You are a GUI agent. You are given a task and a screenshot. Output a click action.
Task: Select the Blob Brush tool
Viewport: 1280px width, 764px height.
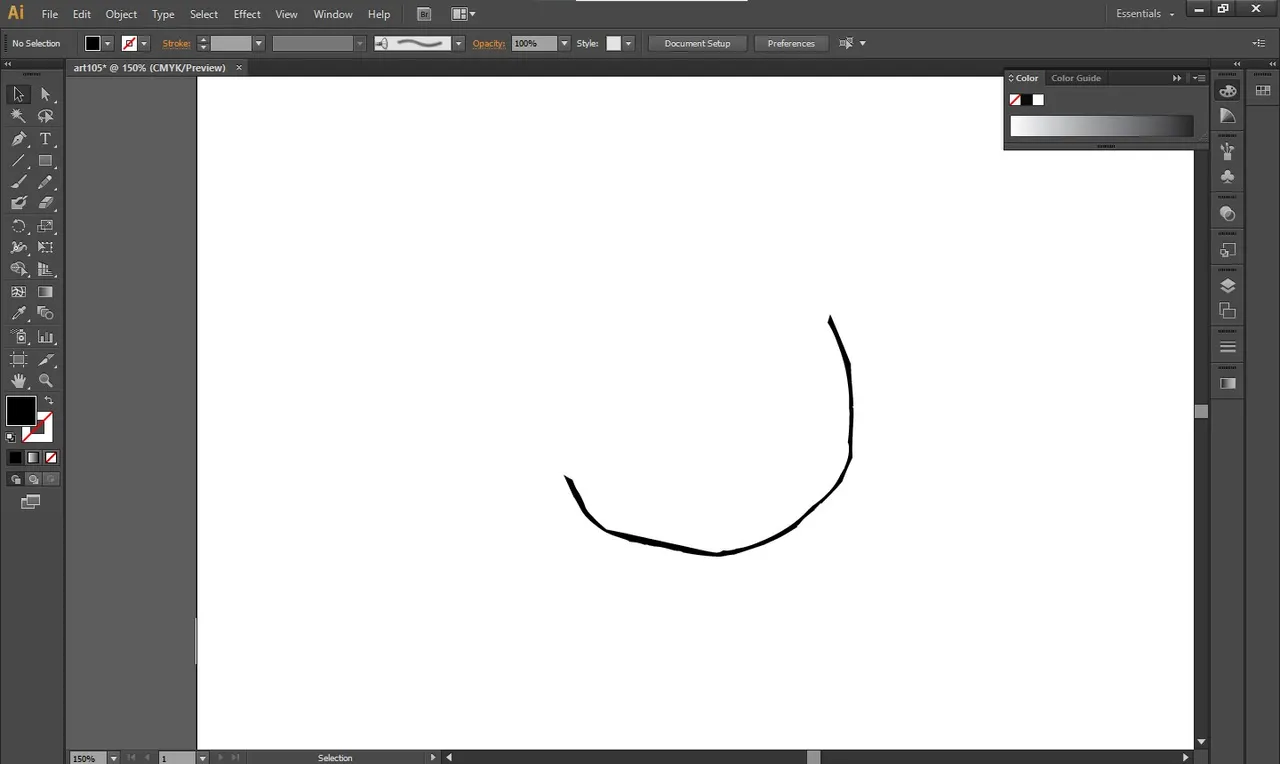pos(18,203)
